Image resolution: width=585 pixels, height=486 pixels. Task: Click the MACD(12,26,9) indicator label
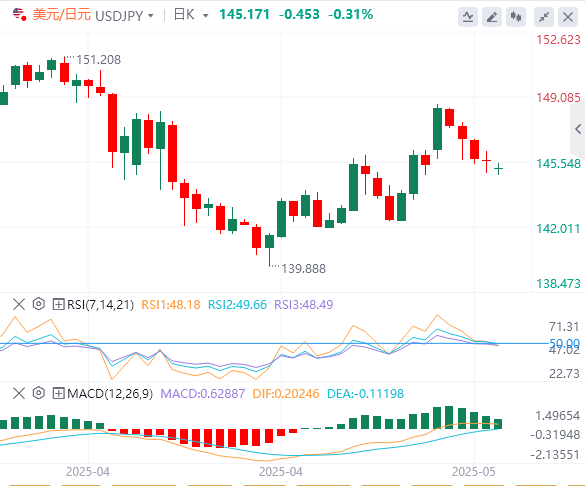tap(110, 393)
